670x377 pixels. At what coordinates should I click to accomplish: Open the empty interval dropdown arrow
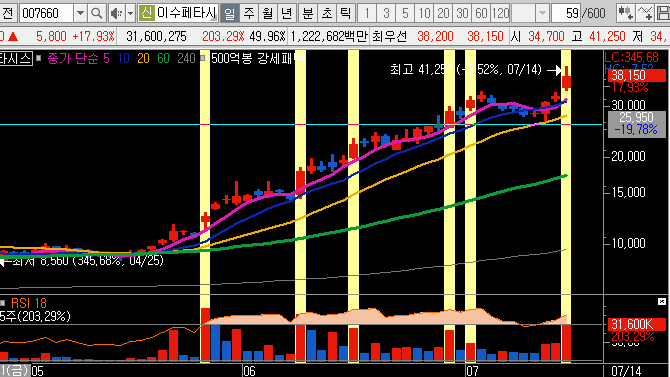click(x=542, y=13)
